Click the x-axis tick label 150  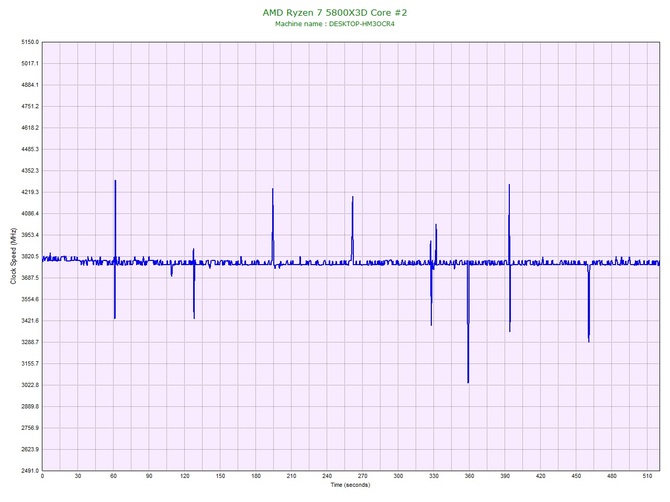(220, 476)
